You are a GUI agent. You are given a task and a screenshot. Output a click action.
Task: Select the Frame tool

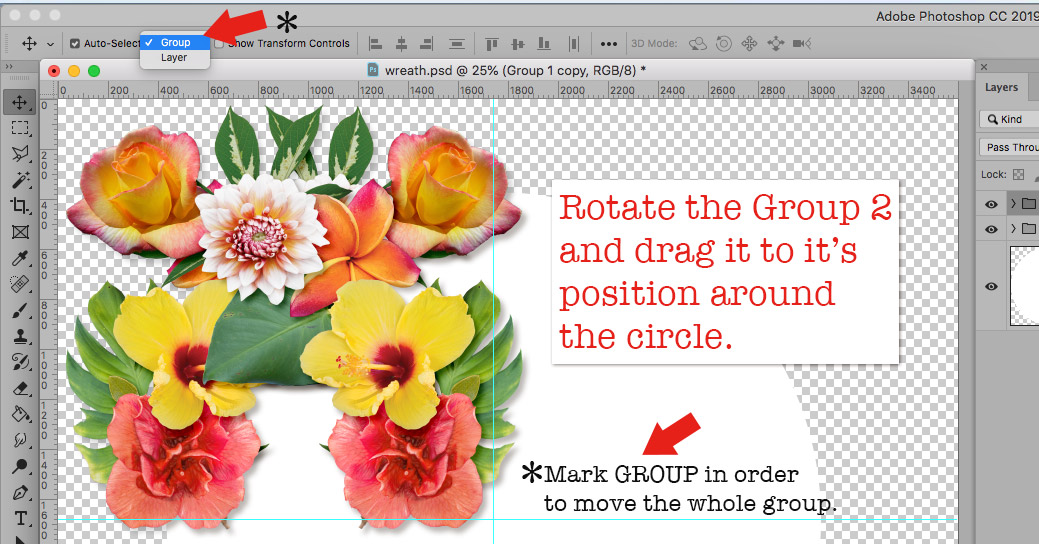(x=20, y=232)
